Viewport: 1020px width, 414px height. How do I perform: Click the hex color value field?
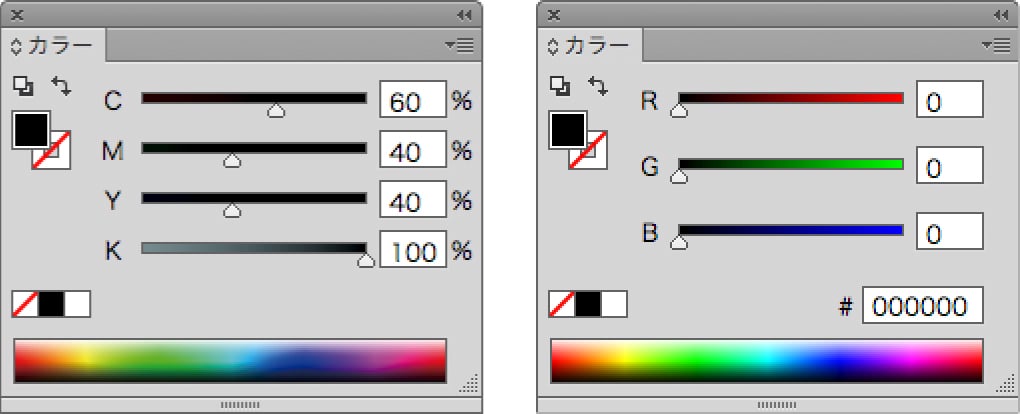click(922, 307)
